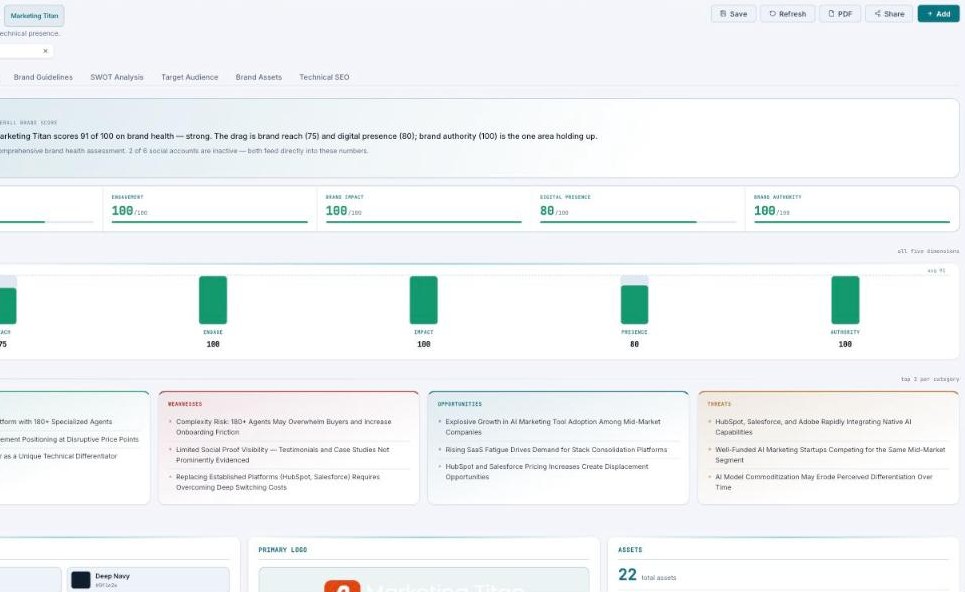Open the SWOT Analysis tab
This screenshot has height=592, width=965.
[x=116, y=77]
